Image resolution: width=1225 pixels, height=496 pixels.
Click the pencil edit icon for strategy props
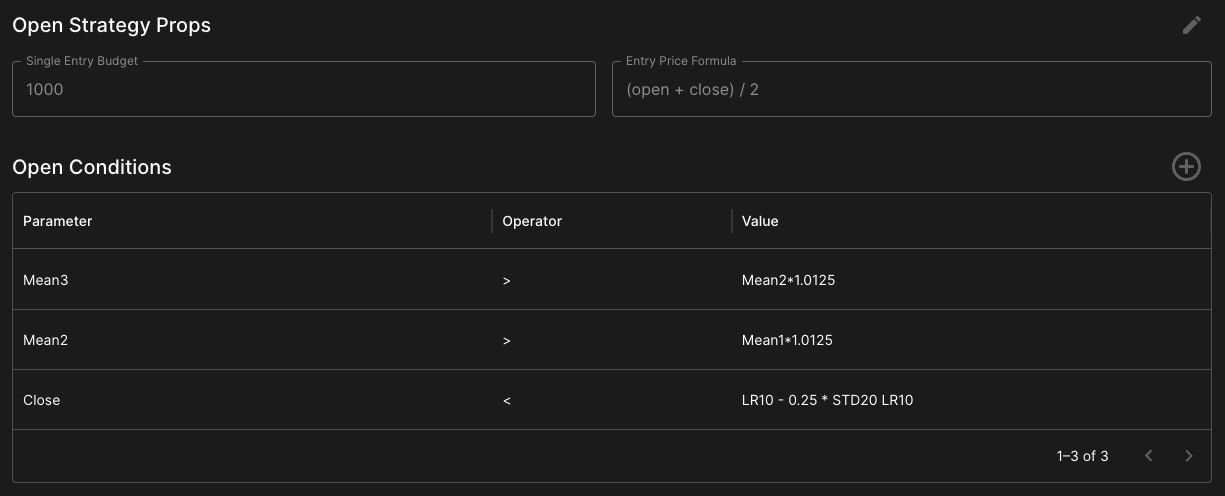coord(1191,26)
